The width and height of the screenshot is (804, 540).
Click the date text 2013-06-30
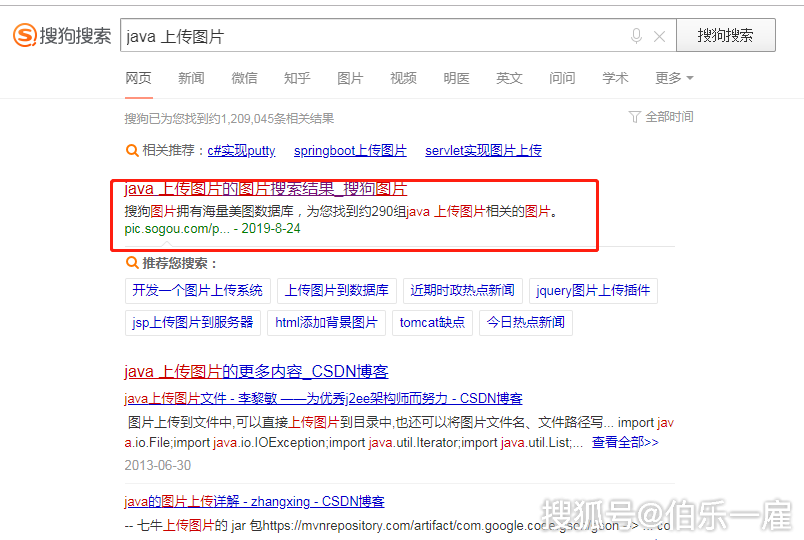(x=157, y=465)
